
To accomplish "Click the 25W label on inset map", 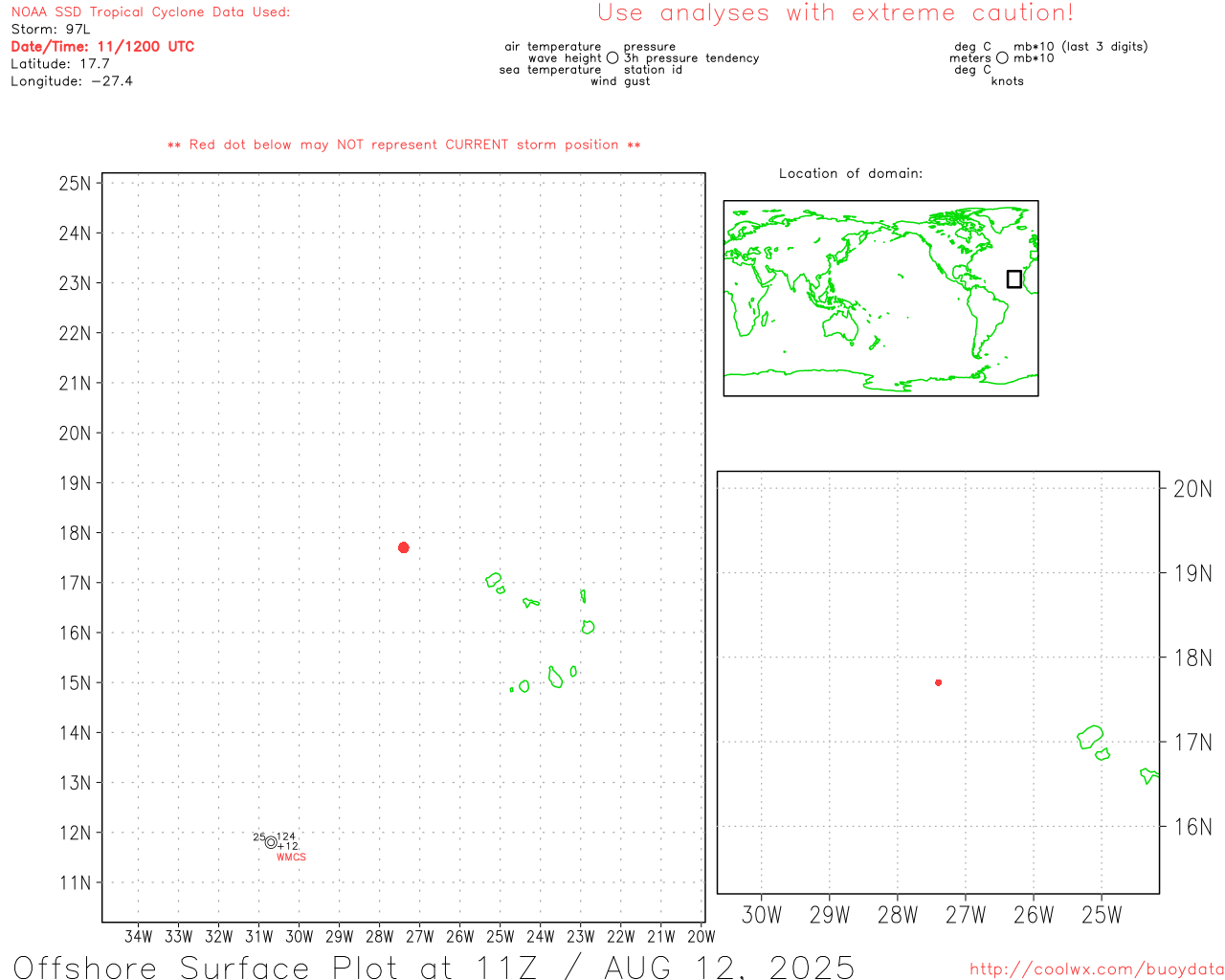I will click(x=1102, y=915).
